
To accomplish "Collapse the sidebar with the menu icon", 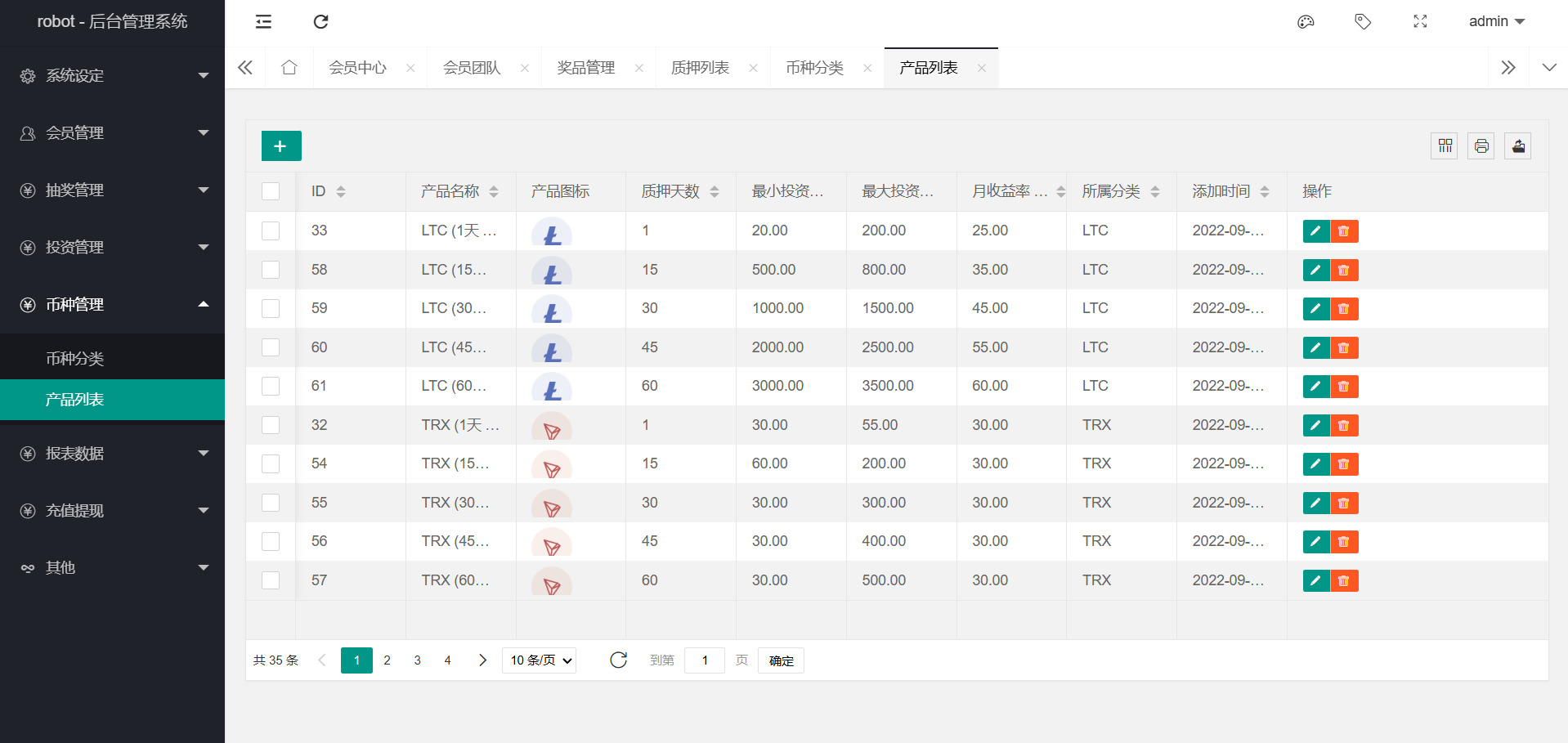I will (x=263, y=22).
